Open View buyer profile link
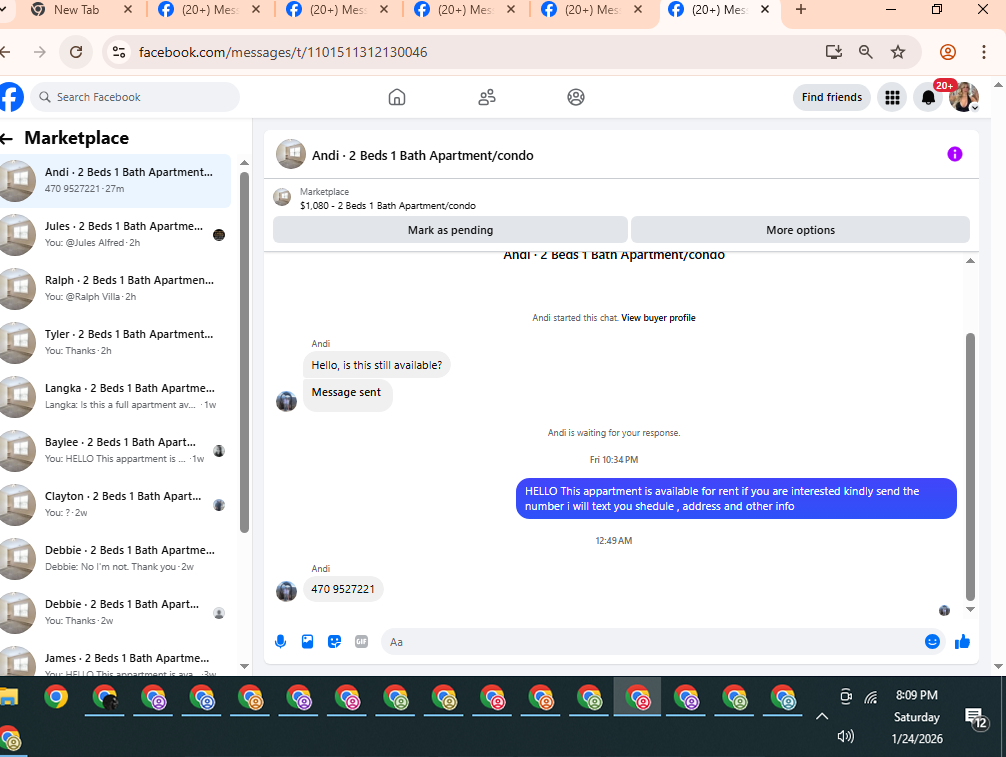The width and height of the screenshot is (1006, 757). [658, 318]
